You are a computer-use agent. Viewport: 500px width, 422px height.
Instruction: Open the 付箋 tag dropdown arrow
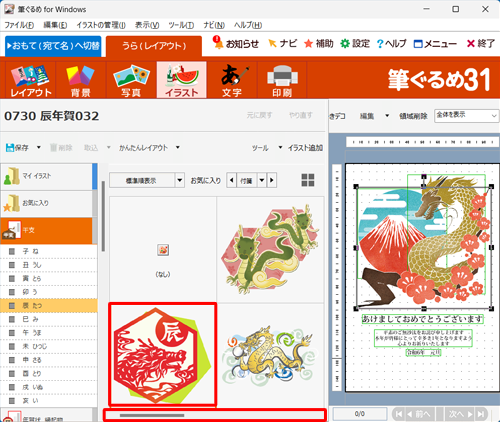(262, 180)
